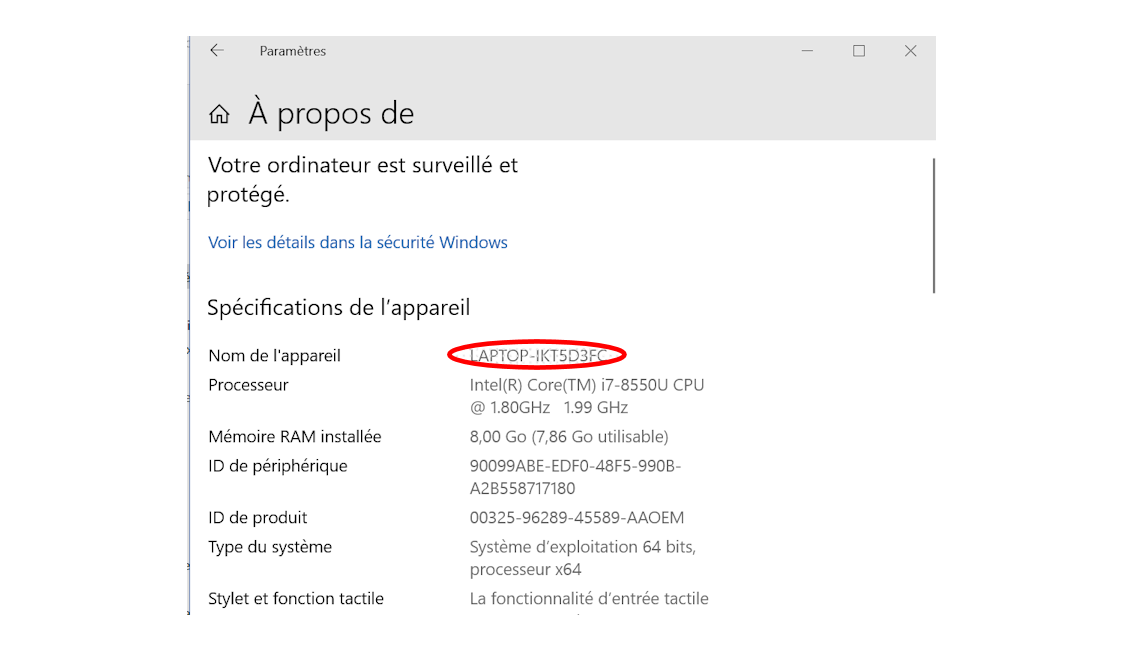
Task: Click the À propos de page title
Action: click(x=331, y=114)
